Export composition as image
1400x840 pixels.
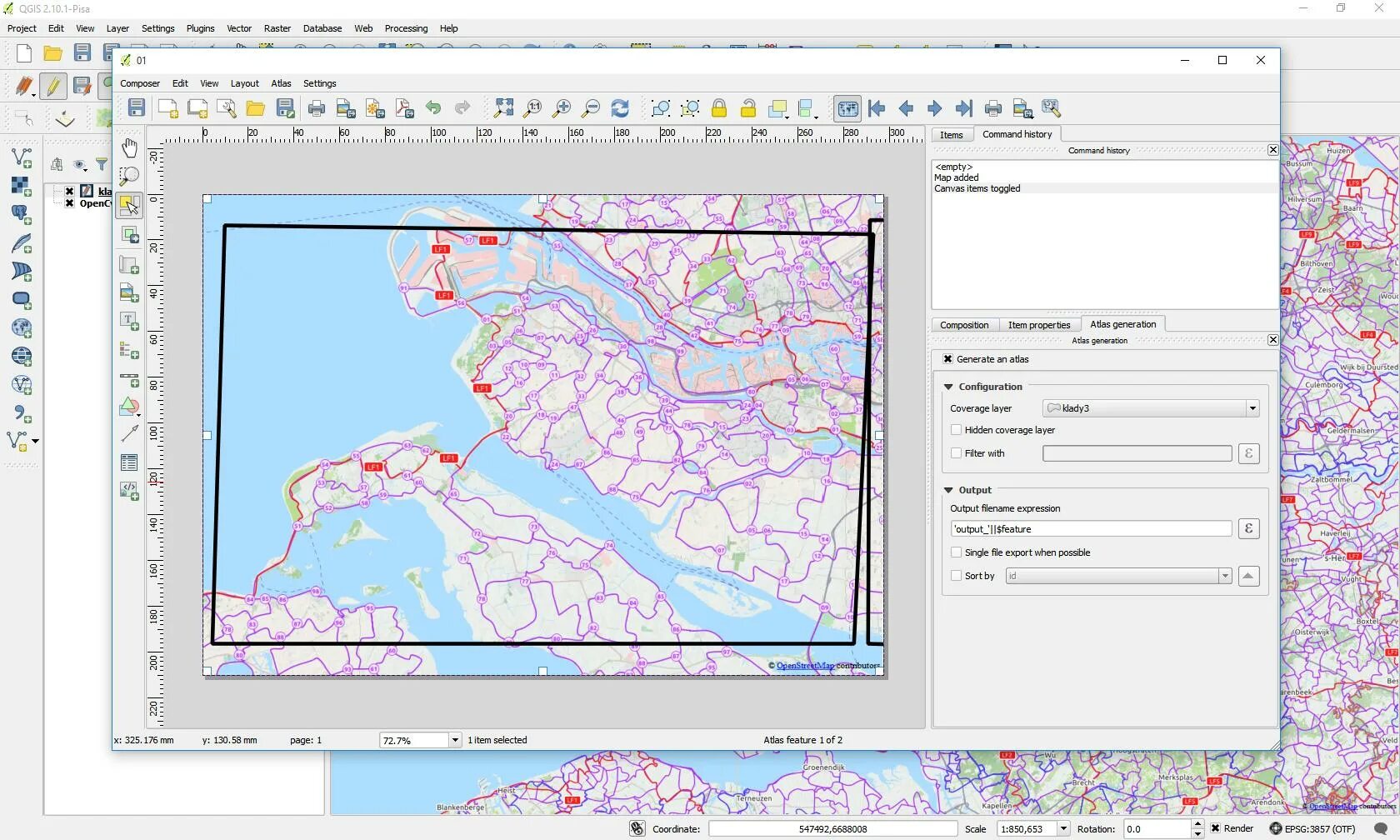coord(346,107)
